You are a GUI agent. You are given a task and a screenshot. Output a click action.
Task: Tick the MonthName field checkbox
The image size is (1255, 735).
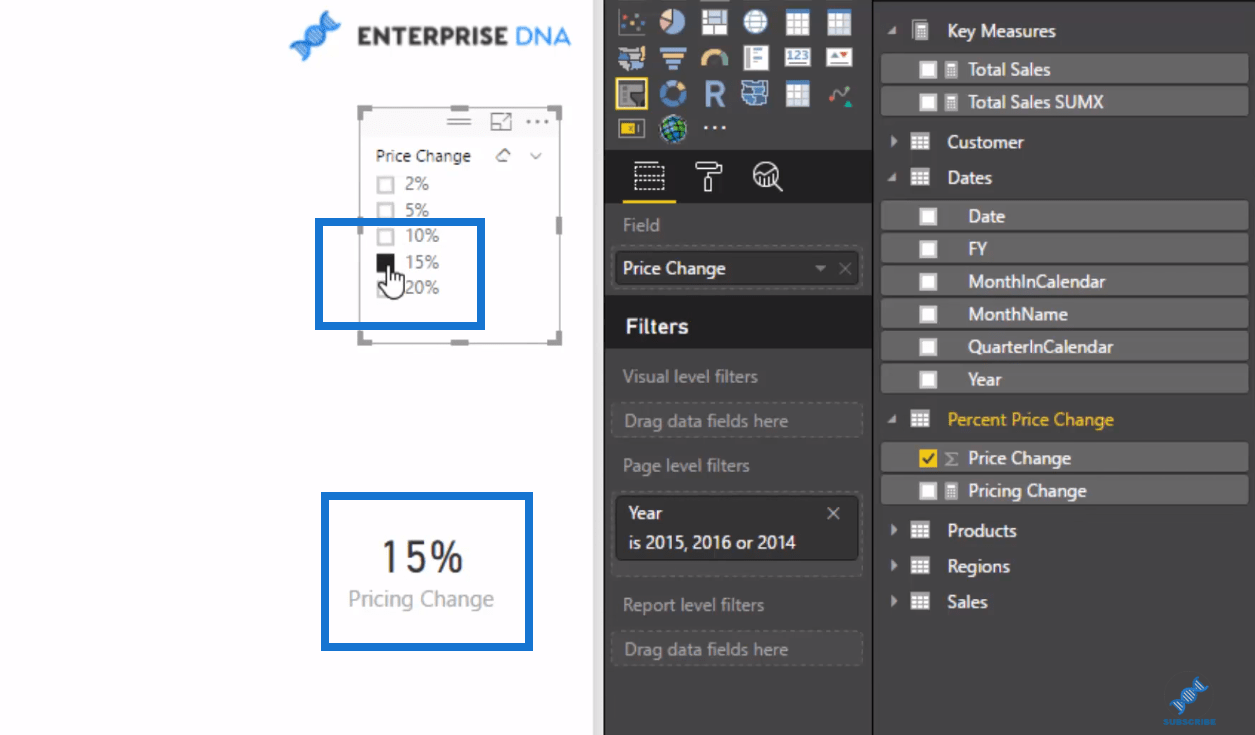click(x=928, y=314)
